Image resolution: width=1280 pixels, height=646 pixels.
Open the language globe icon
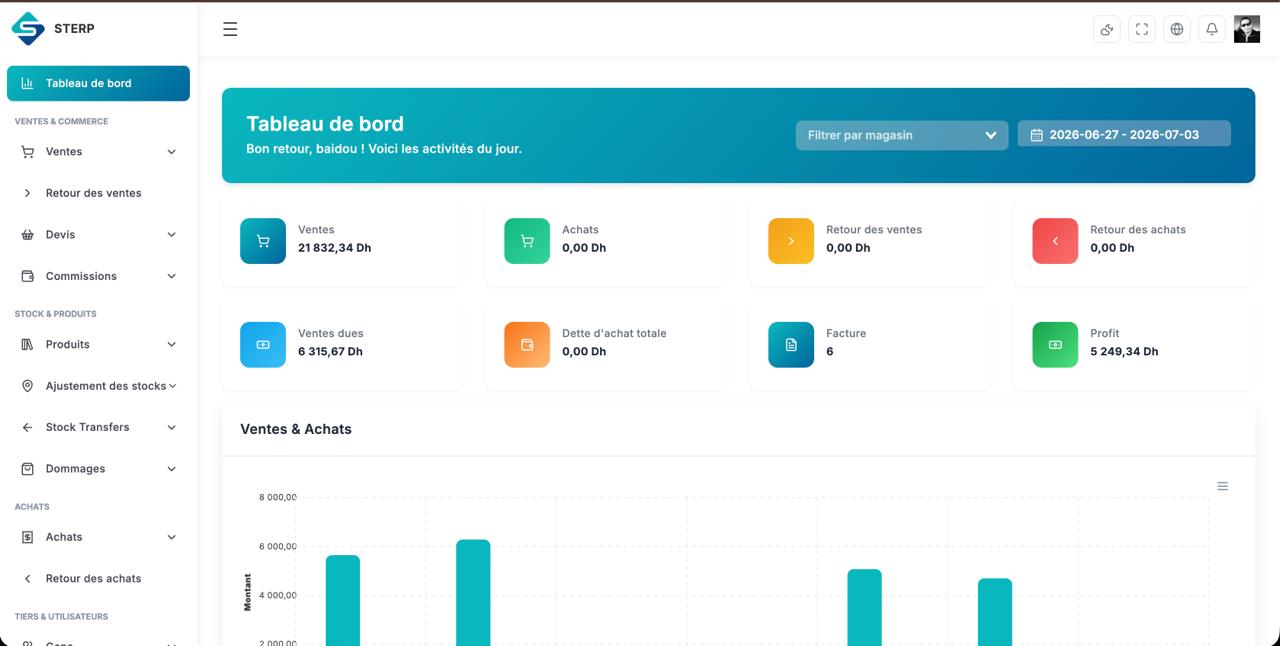coord(1177,29)
